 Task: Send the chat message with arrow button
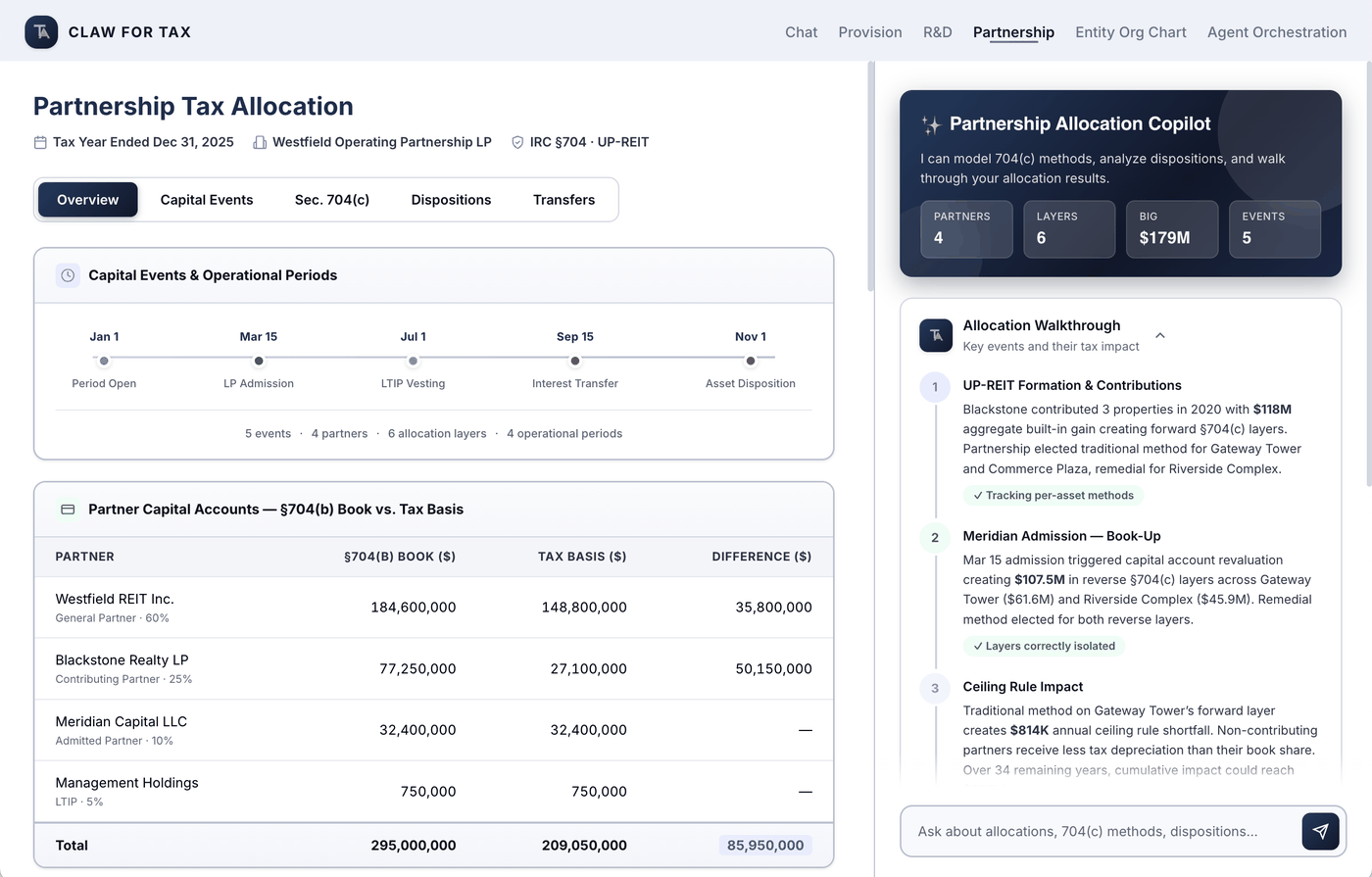coord(1320,831)
